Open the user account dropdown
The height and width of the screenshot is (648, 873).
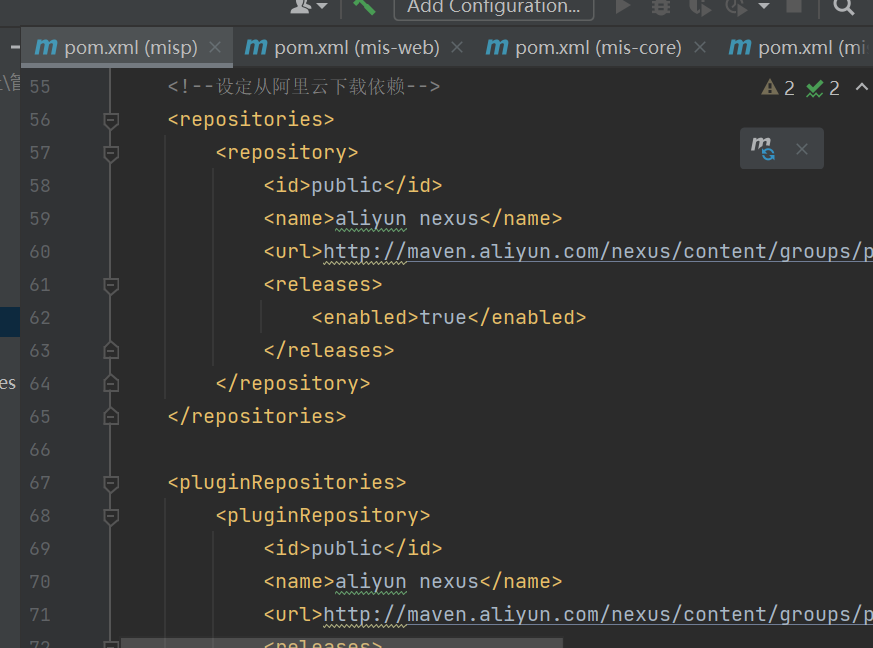click(x=308, y=7)
